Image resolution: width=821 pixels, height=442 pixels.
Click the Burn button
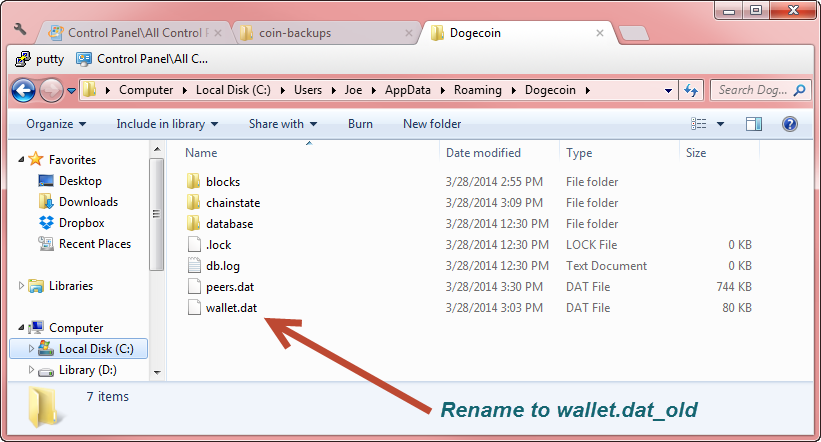(360, 124)
